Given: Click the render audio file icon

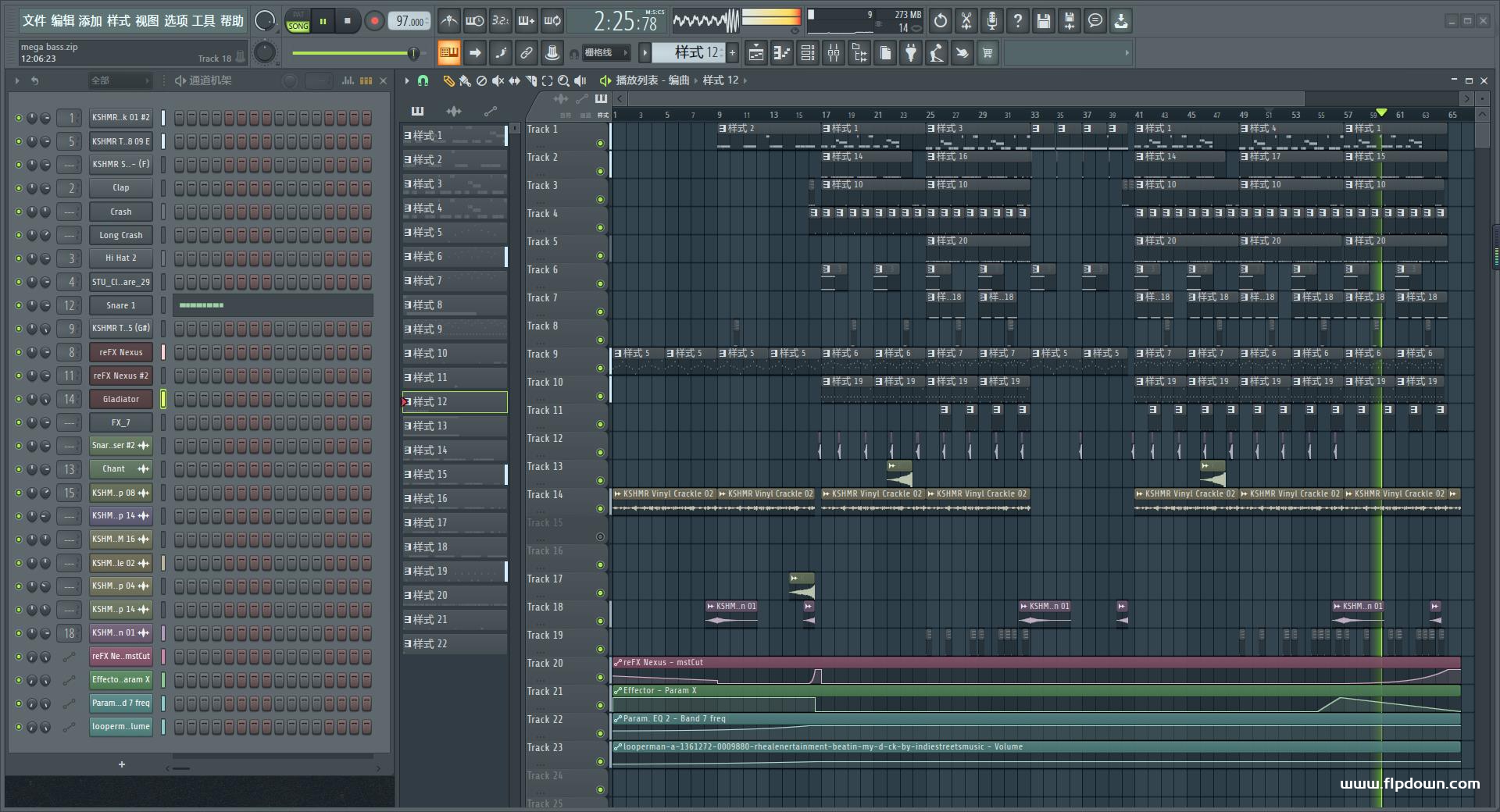Looking at the screenshot, I should tap(1070, 21).
